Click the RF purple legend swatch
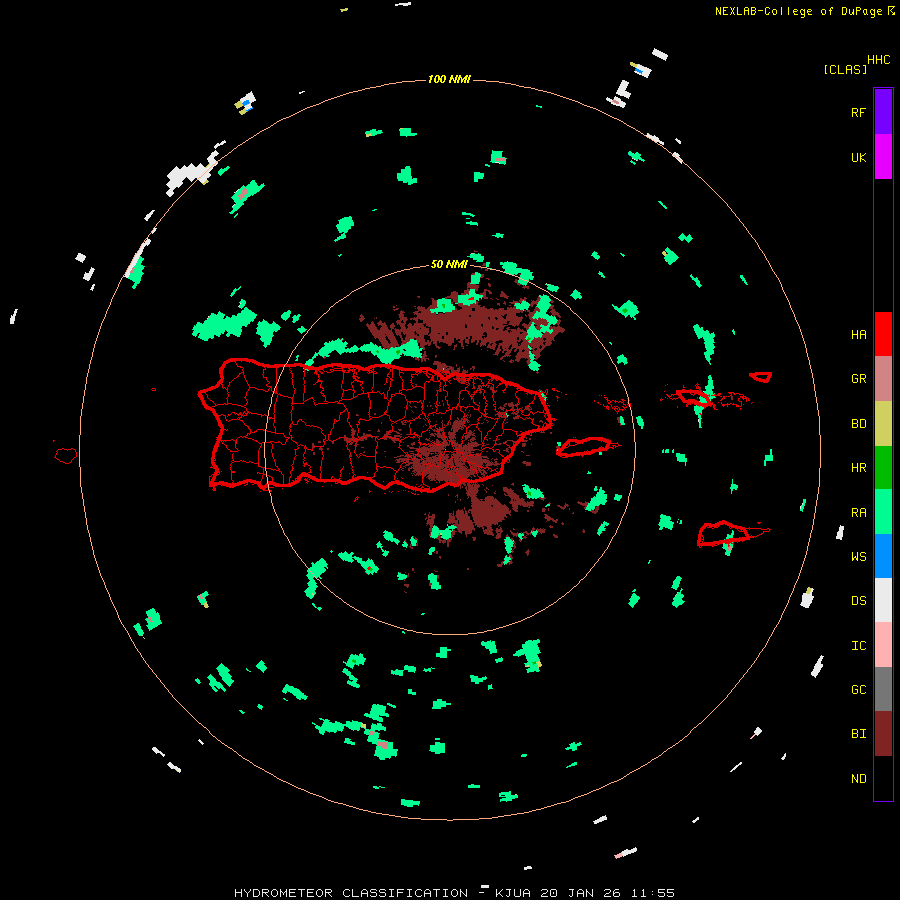Viewport: 900px width, 900px height. pyautogui.click(x=883, y=111)
